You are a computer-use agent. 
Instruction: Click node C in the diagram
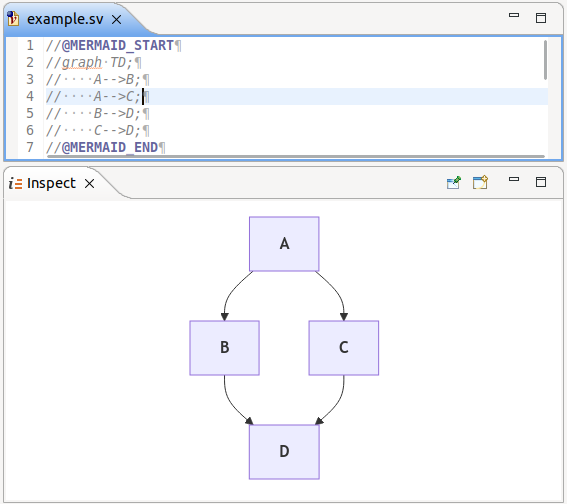[344, 347]
